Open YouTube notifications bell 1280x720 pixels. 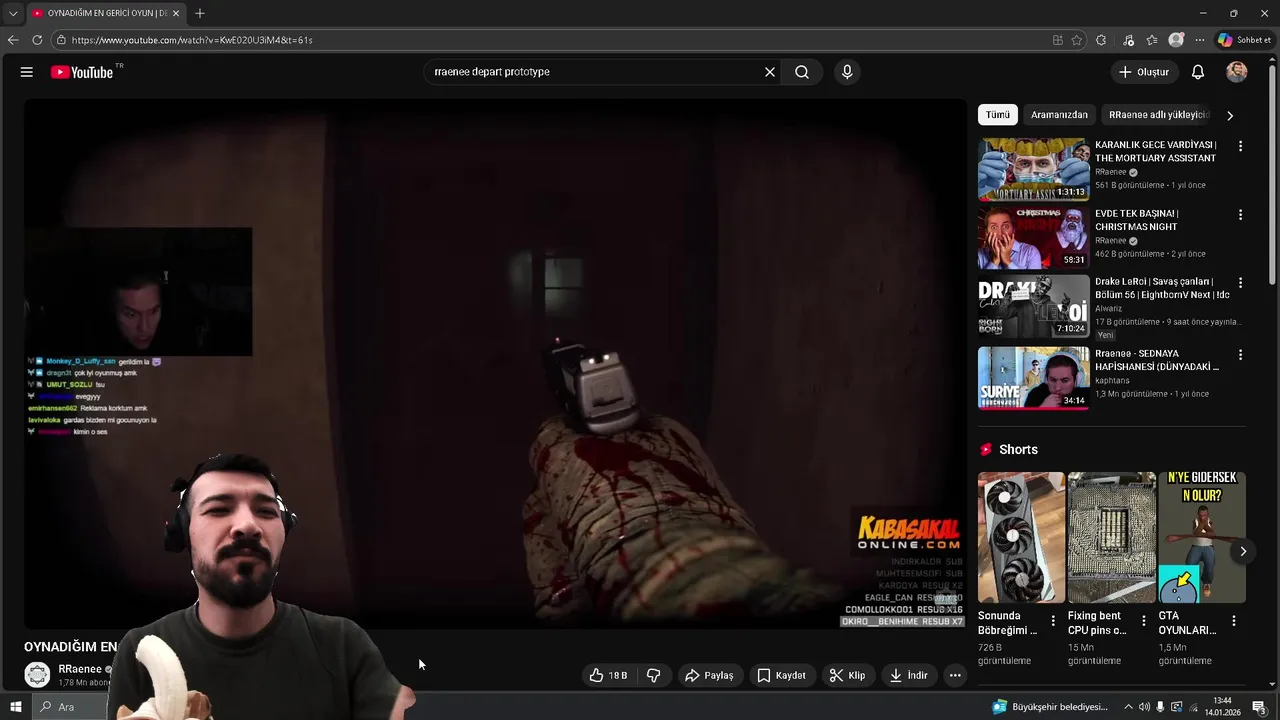[x=1198, y=72]
